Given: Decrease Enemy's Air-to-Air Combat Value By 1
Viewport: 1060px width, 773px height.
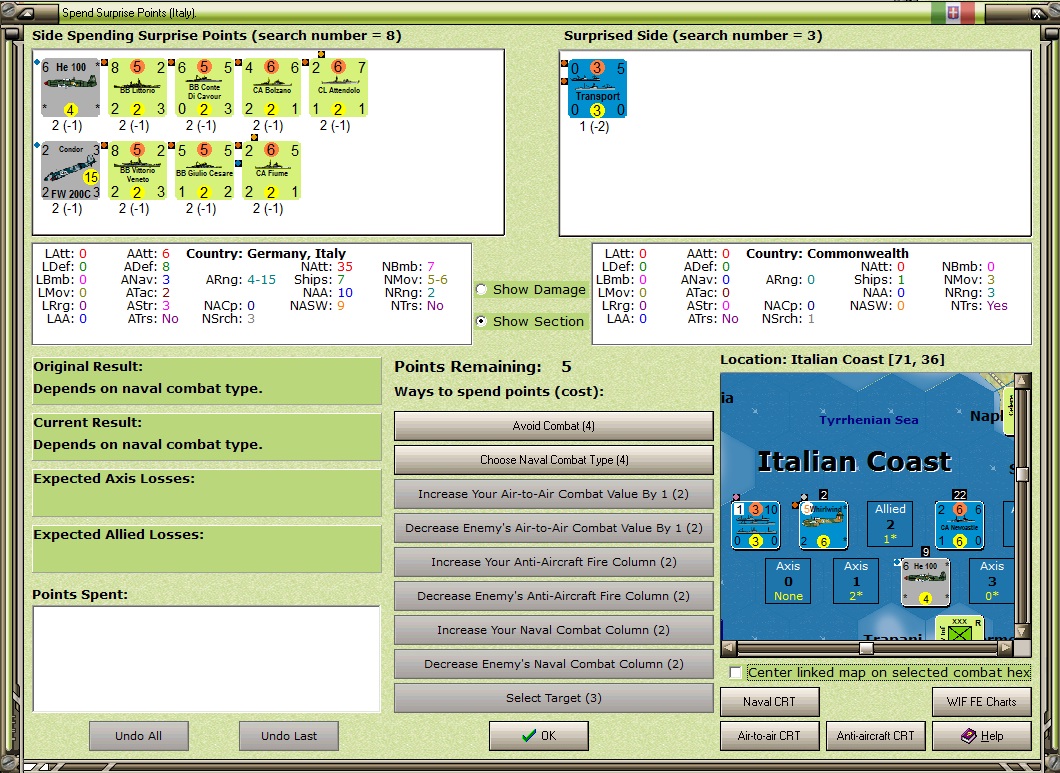Looking at the screenshot, I should (554, 528).
